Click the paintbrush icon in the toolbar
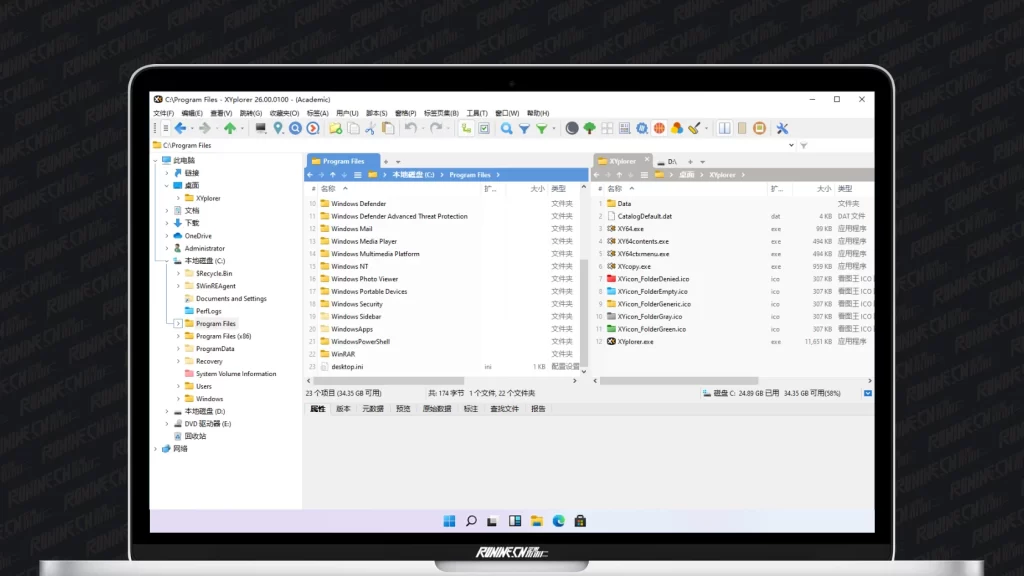Screen dimensions: 1024x576 (x=695, y=128)
